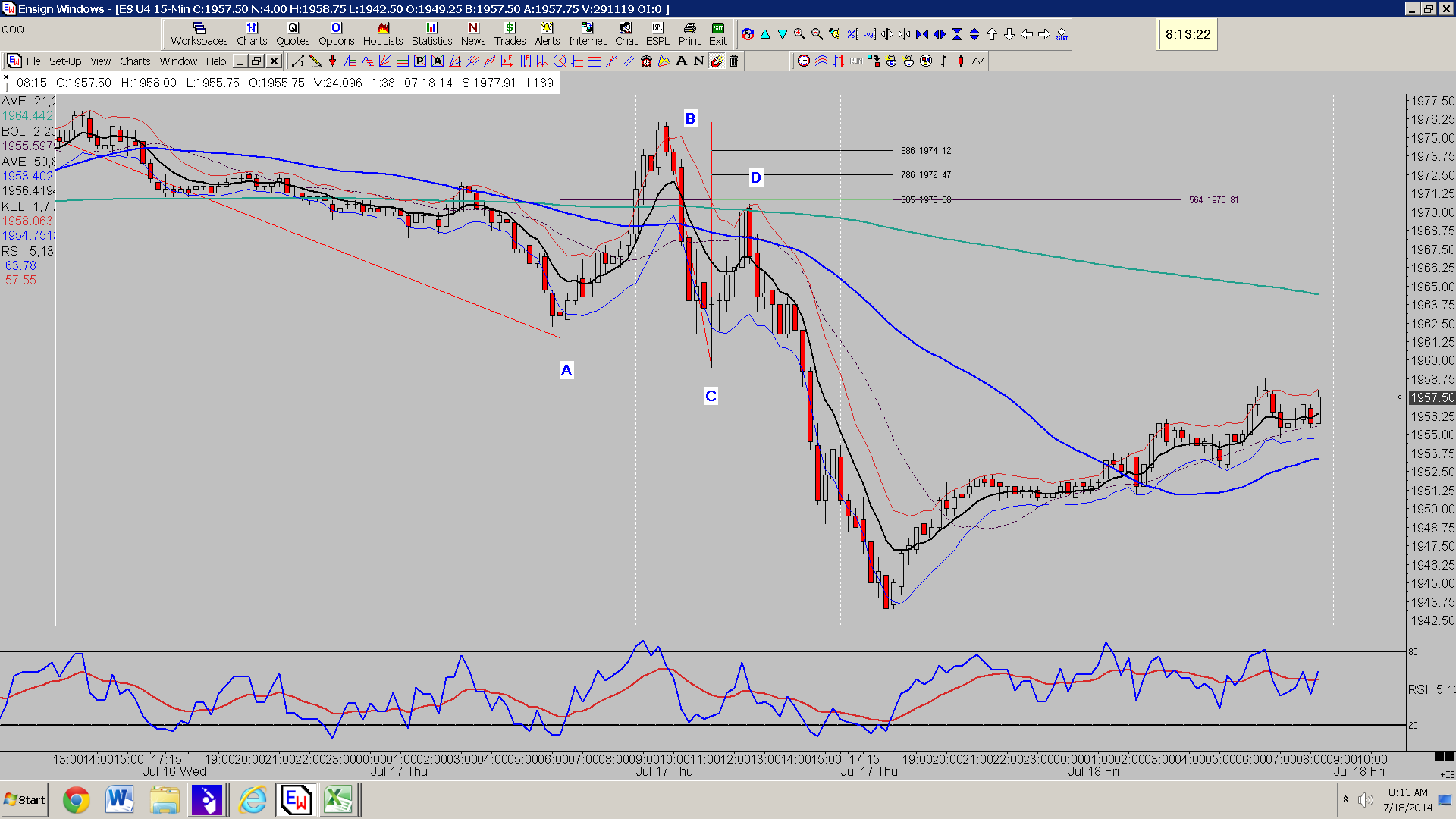The height and width of the screenshot is (819, 1456).
Task: Click the Exit toolbar button
Action: [x=718, y=34]
